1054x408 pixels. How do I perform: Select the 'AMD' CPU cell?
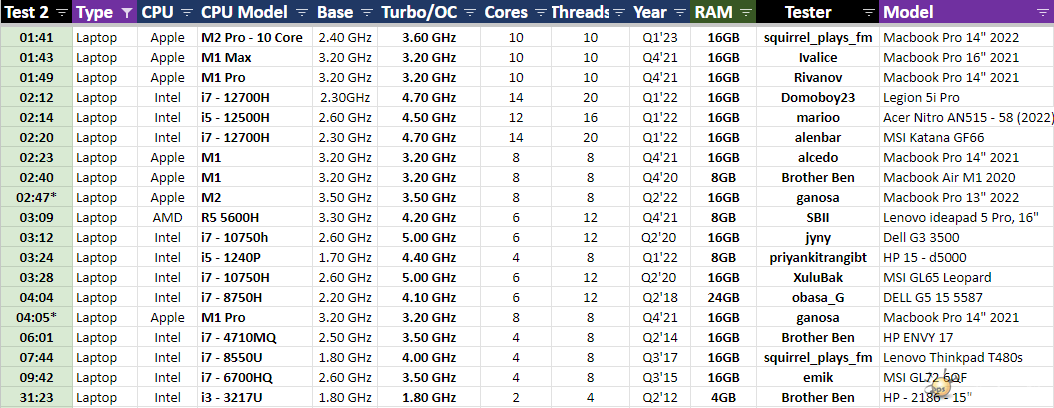point(167,217)
